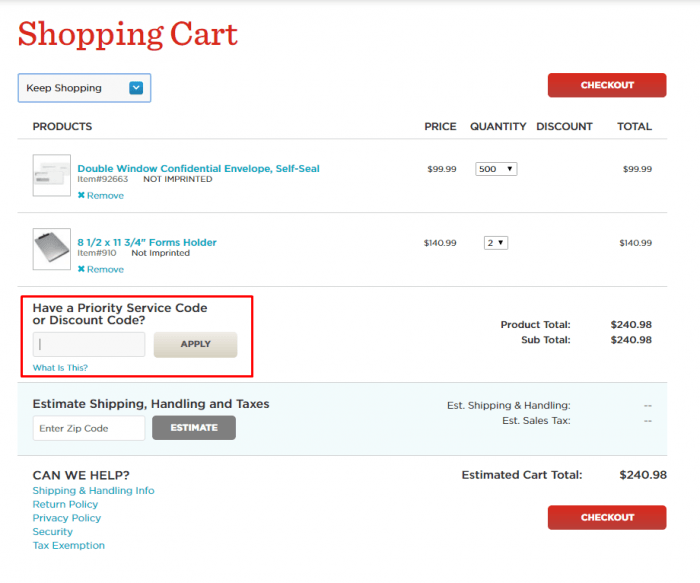Click the envelope row total $99.99
Screen dimensions: 700x583
637,169
